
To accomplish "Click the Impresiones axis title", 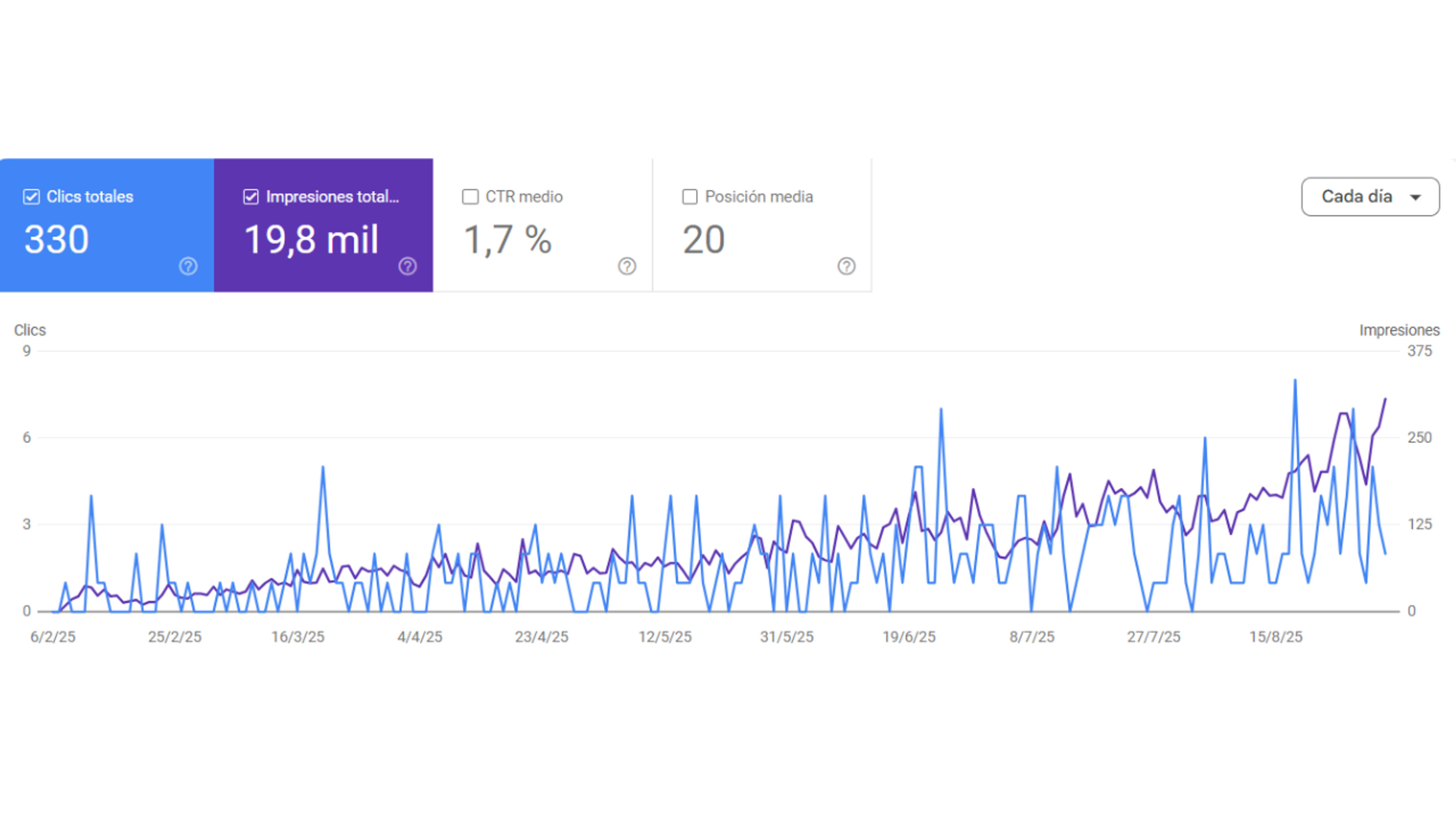I will coord(1400,330).
